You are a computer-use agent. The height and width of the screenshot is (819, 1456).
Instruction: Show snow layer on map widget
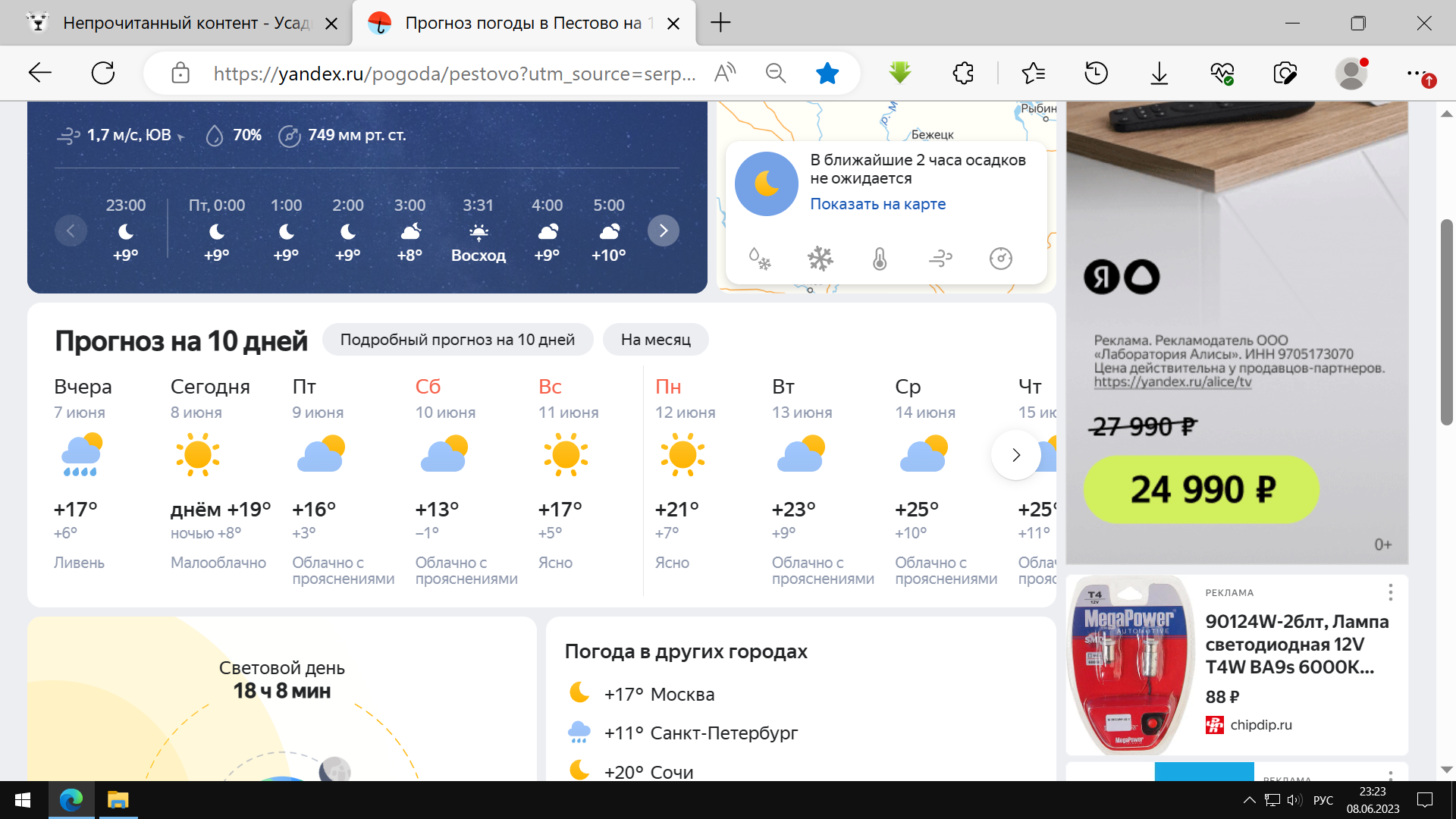[820, 259]
